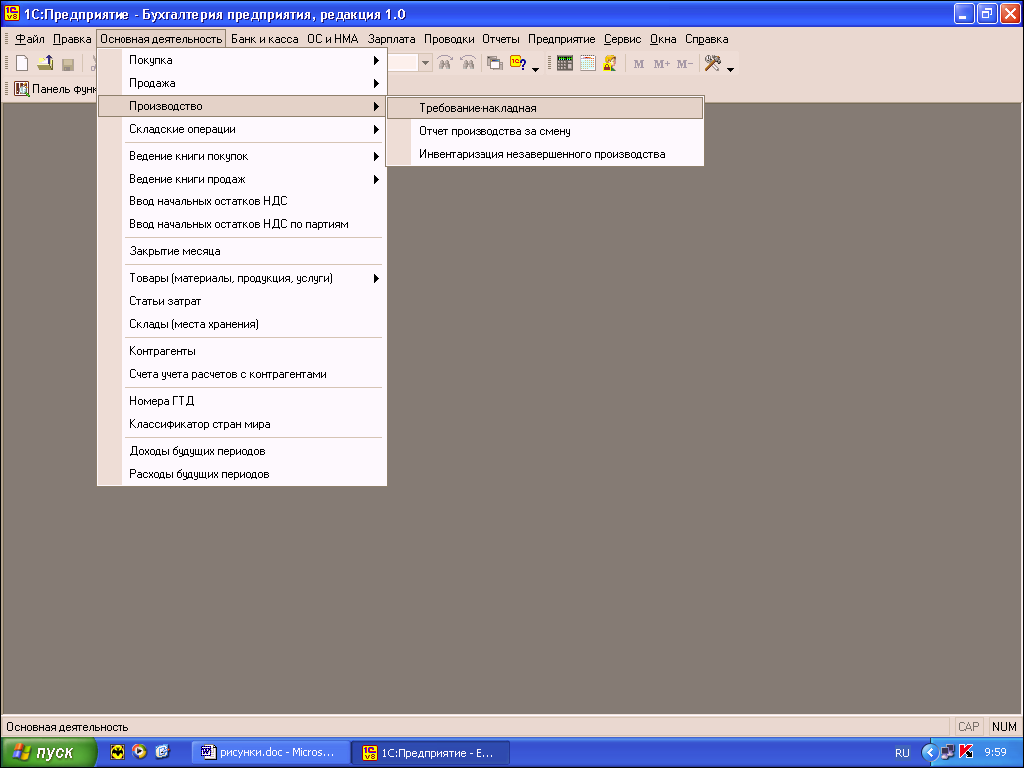Switch to рисунки.doc in the taskbar
The image size is (1024, 768).
point(273,752)
